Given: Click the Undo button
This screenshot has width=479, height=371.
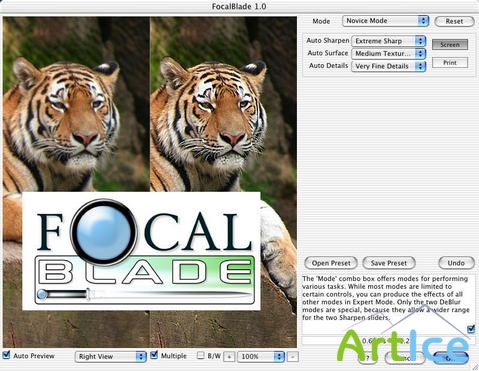Looking at the screenshot, I should [456, 263].
